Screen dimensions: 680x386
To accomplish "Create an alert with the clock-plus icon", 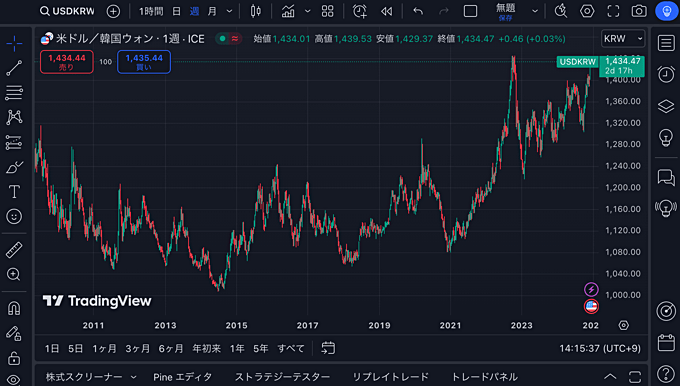I will (360, 11).
